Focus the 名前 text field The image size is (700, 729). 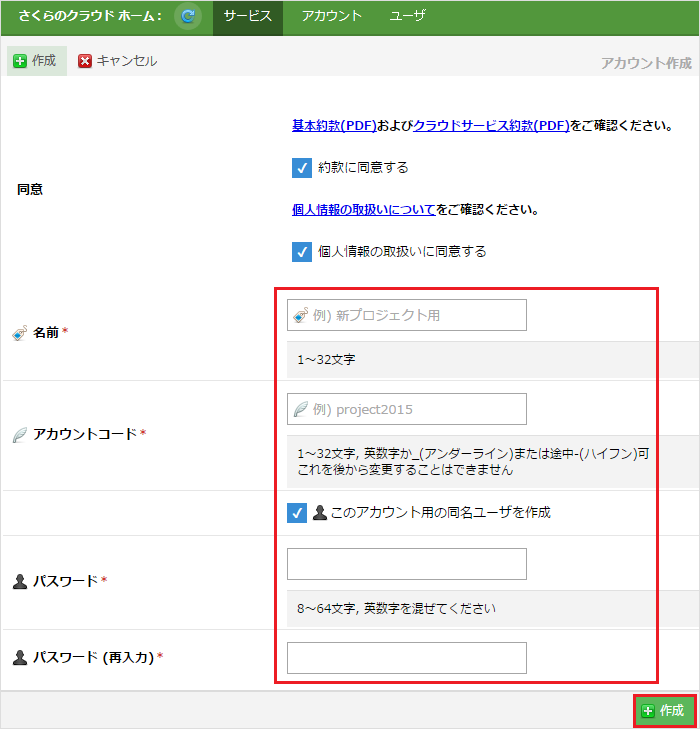click(406, 315)
